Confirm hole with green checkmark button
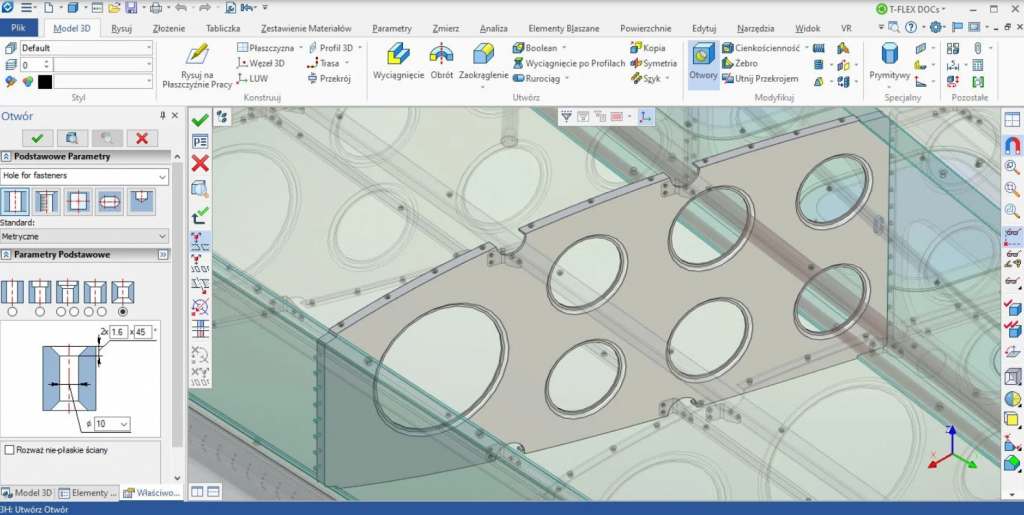1024x515 pixels. pos(37,138)
